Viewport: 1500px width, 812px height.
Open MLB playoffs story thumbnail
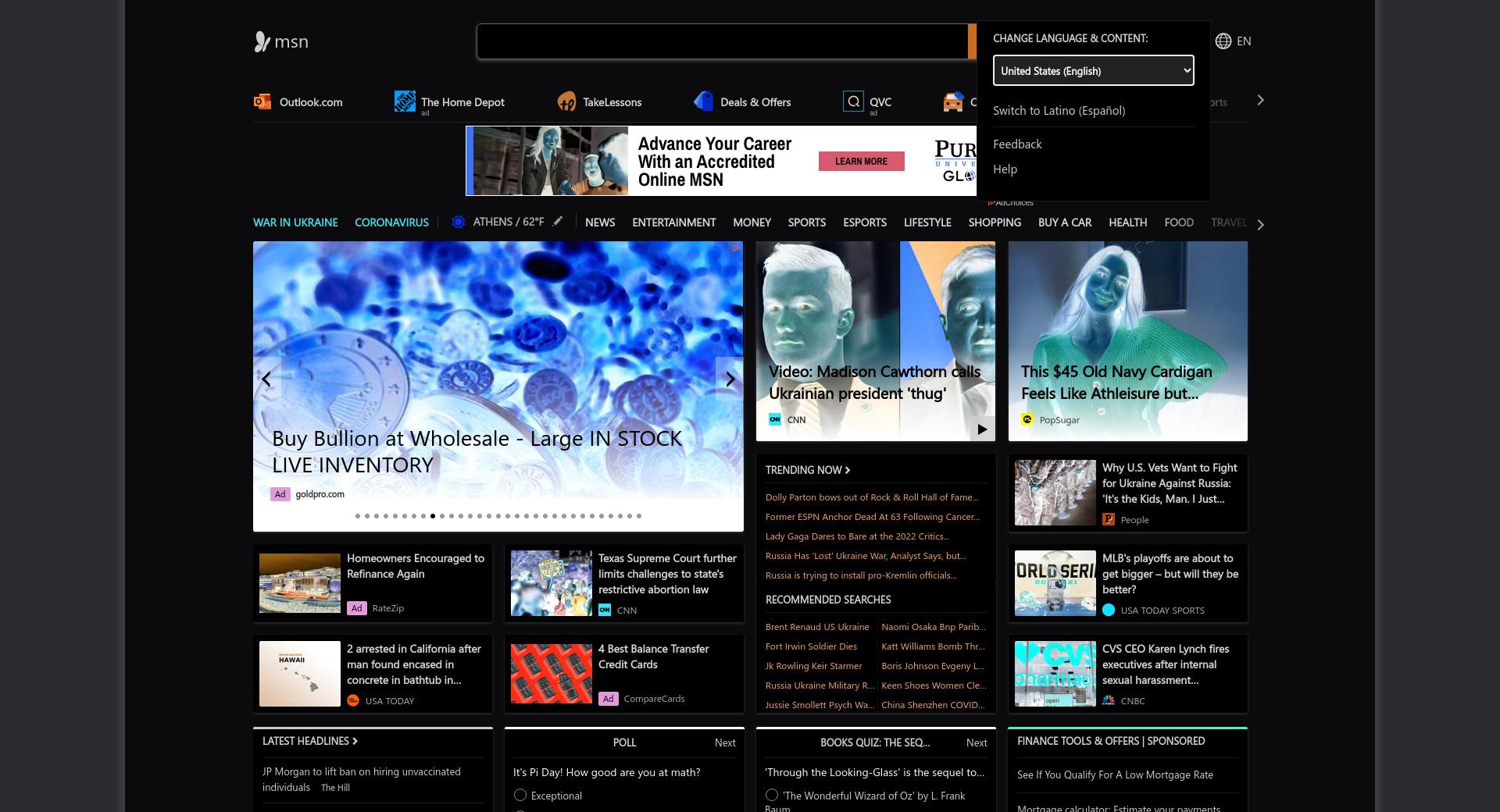tap(1055, 583)
